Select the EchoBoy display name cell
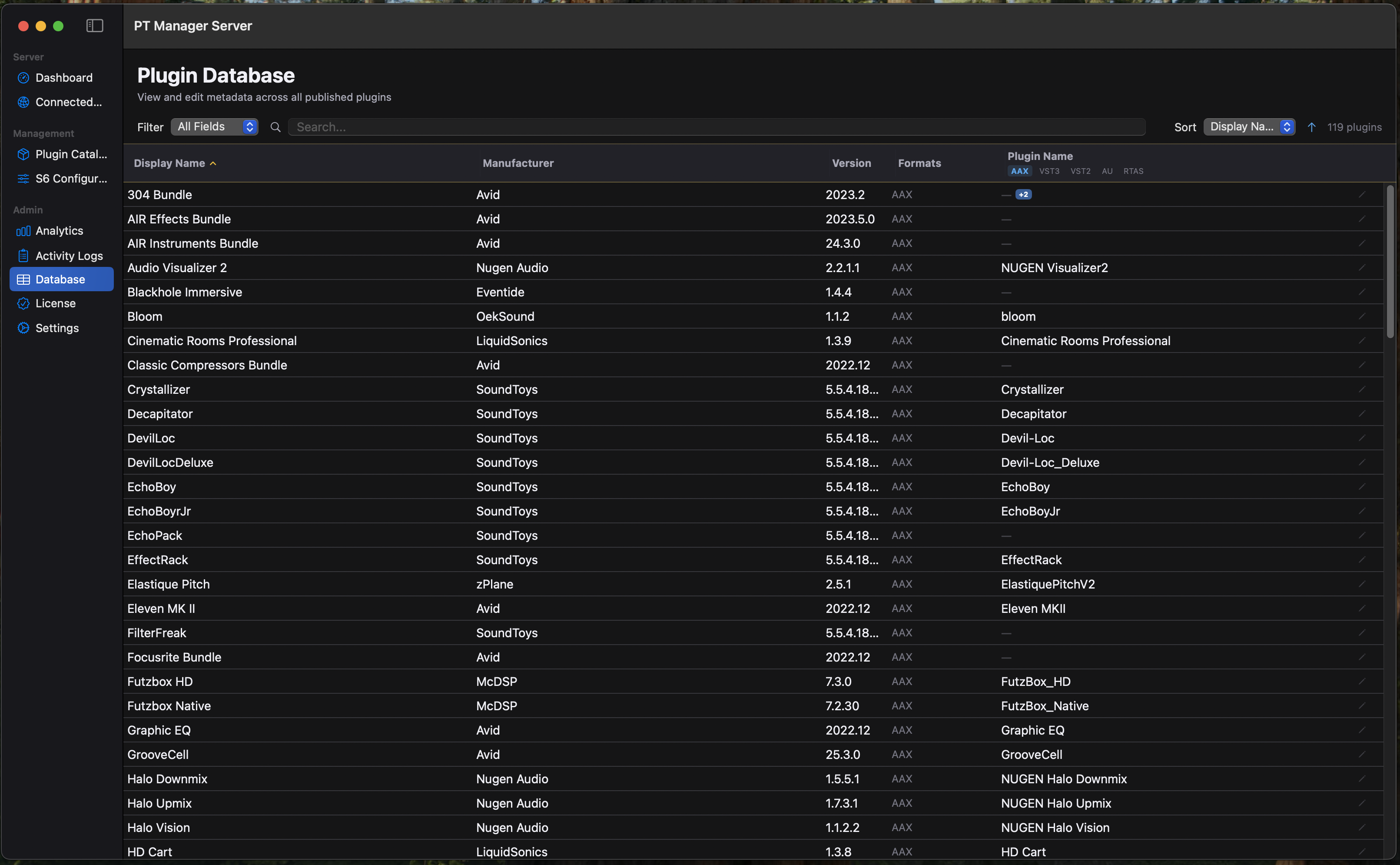The height and width of the screenshot is (865, 1400). click(152, 487)
